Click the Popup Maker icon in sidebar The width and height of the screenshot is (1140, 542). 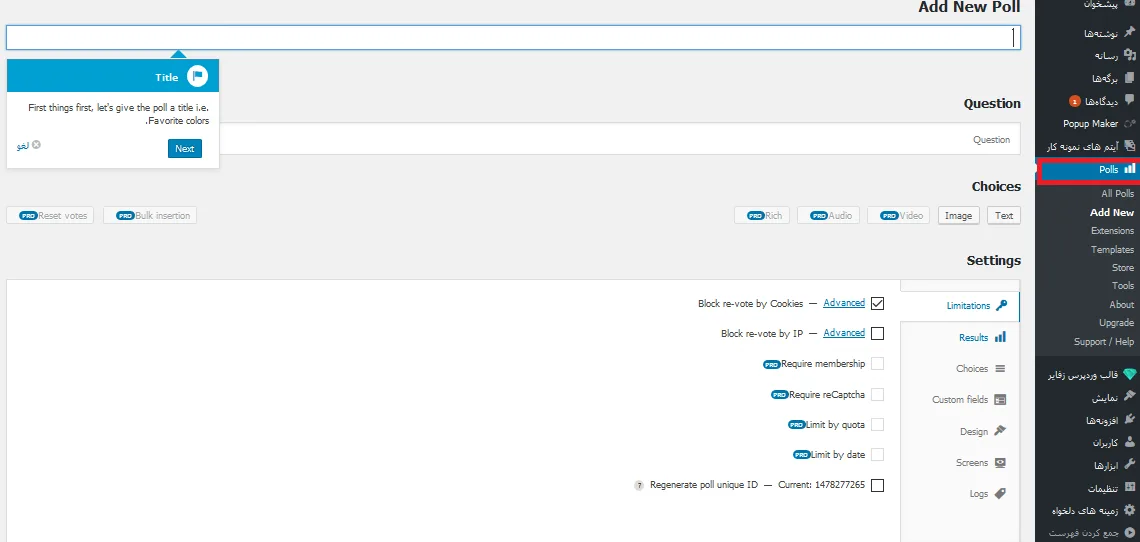click(1128, 124)
